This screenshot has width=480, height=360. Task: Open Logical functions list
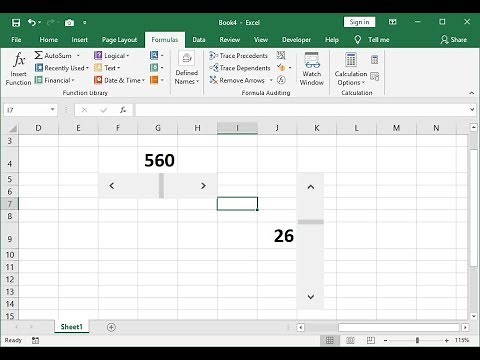[x=112, y=56]
